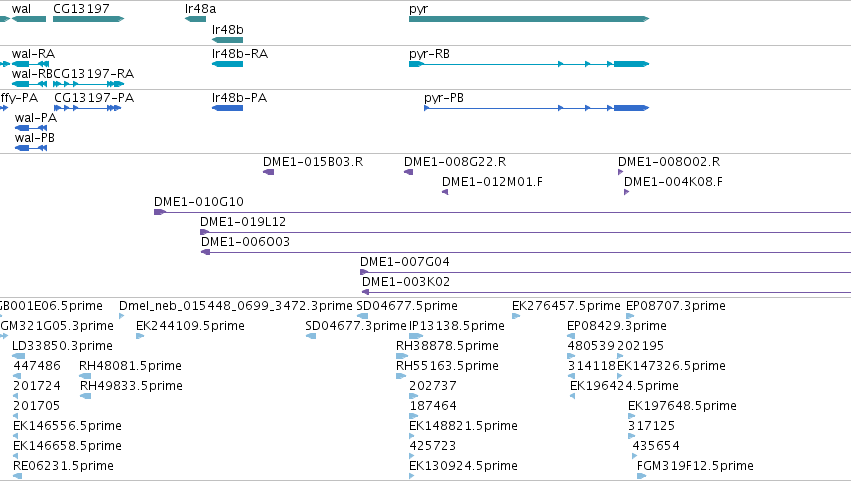The height and width of the screenshot is (481, 851).
Task: Click feature label 447486
Action: click(x=37, y=366)
